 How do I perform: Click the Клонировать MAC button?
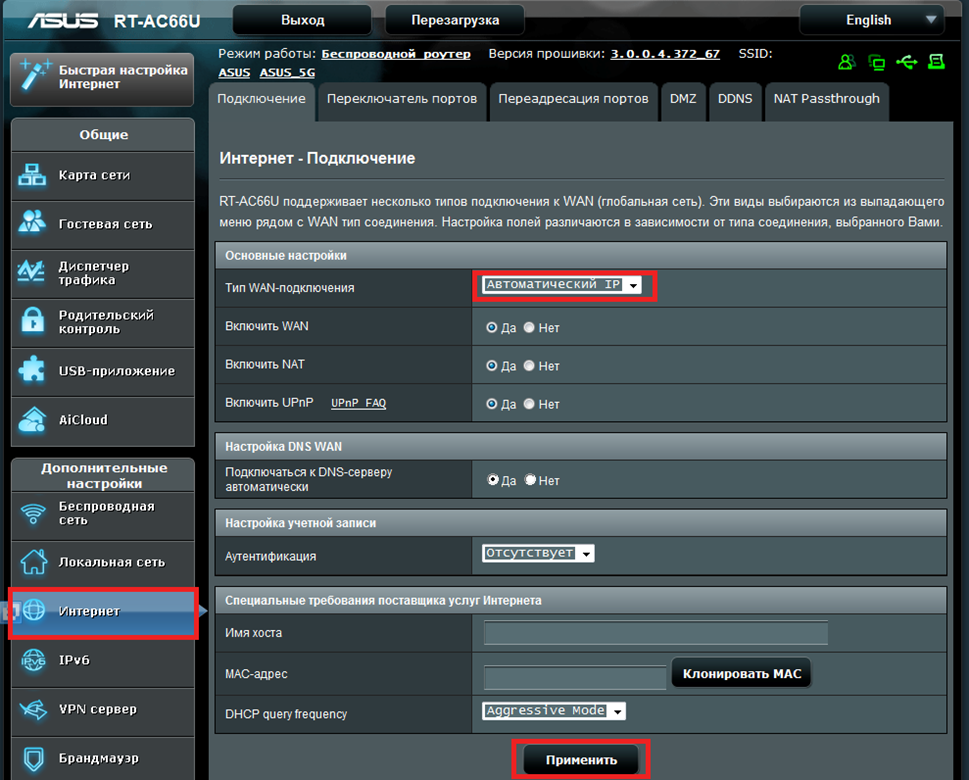click(x=742, y=674)
